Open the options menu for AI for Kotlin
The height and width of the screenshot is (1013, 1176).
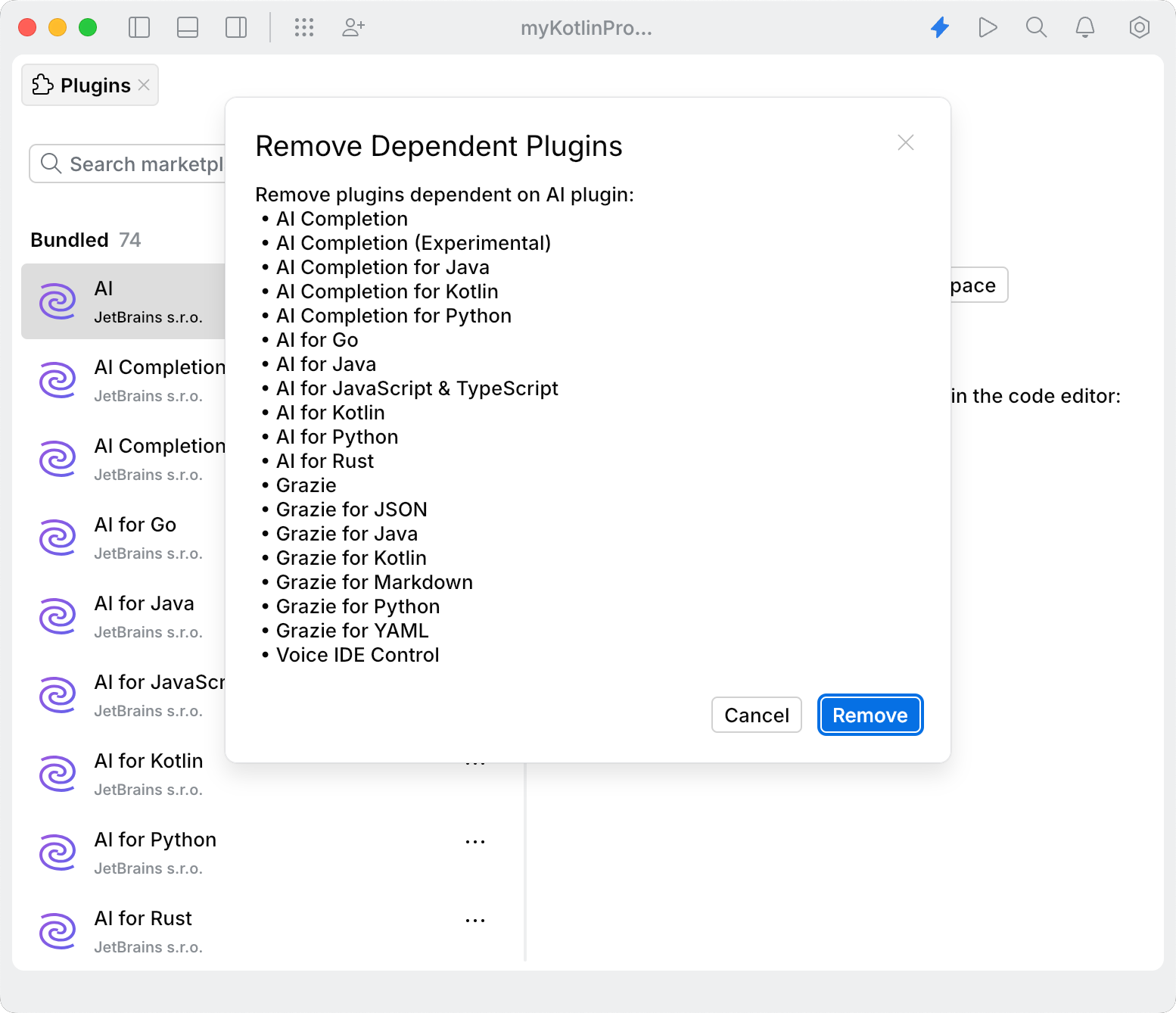click(475, 762)
